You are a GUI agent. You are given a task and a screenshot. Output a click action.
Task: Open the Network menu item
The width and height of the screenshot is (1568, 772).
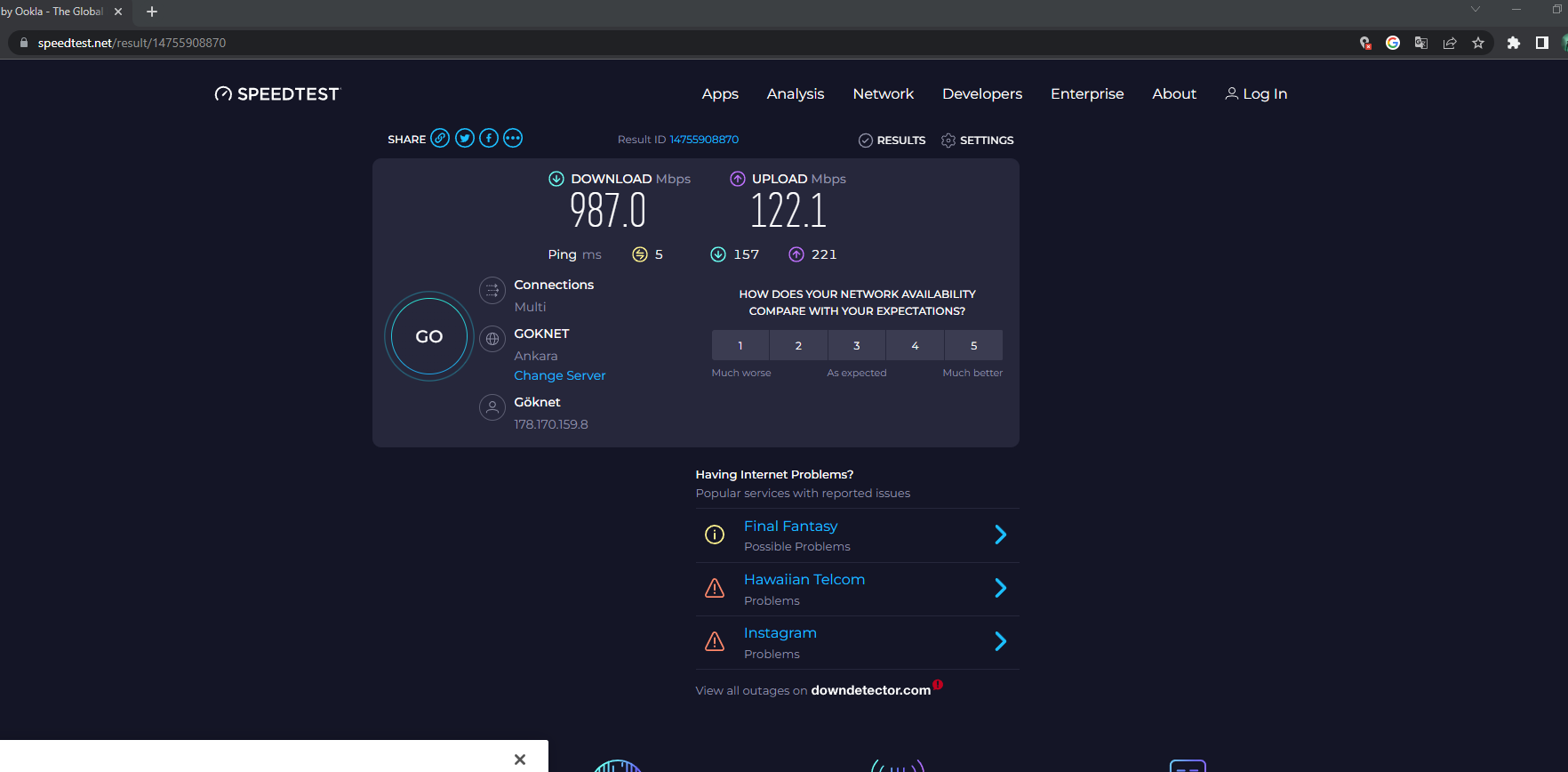883,94
